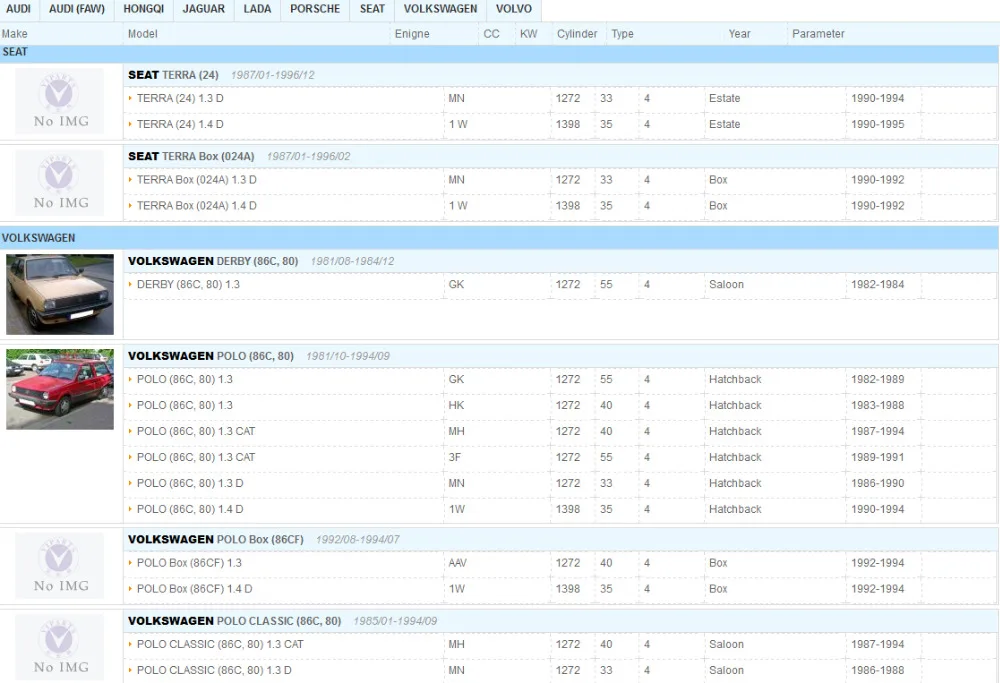Click the CC column header
This screenshot has height=683, width=1000.
click(491, 34)
